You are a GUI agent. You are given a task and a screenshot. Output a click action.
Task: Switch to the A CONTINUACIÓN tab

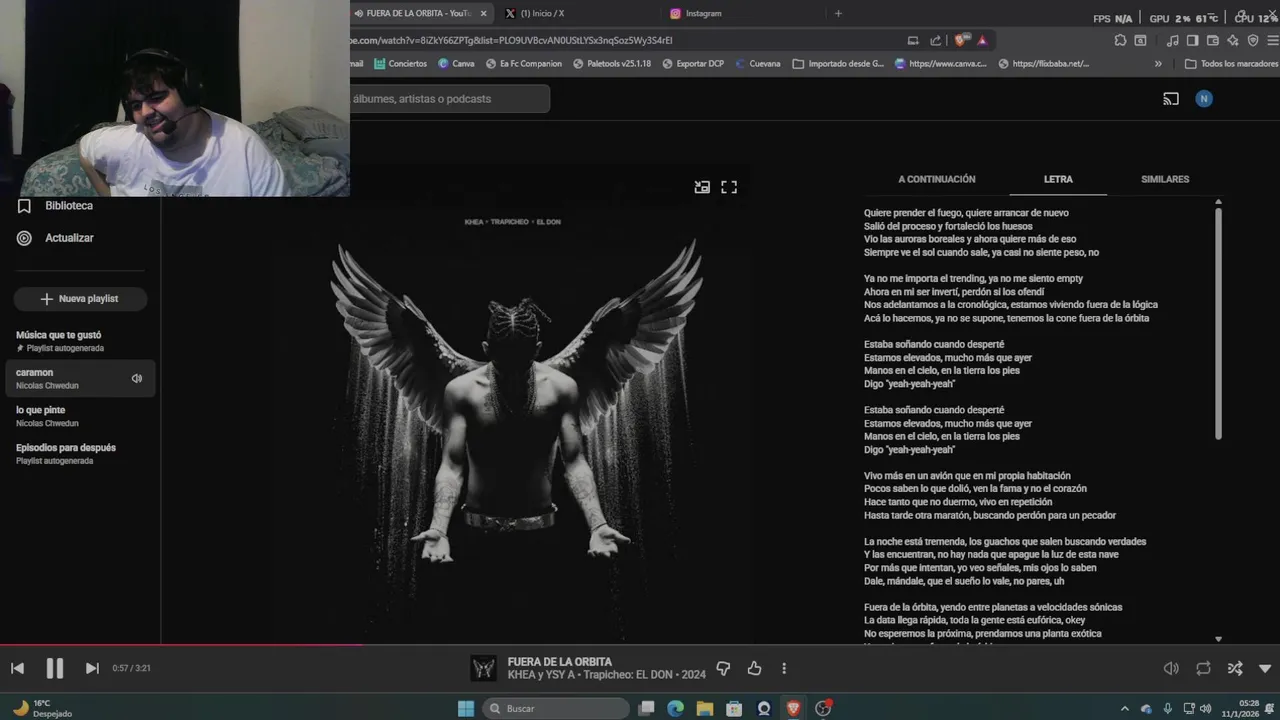(937, 179)
